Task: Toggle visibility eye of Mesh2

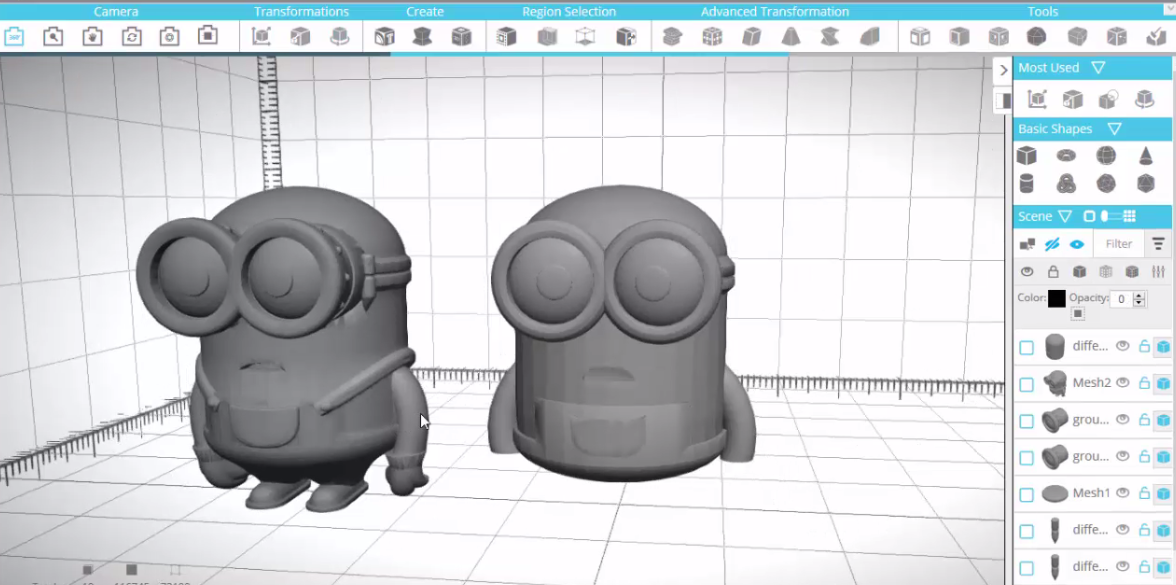Action: [x=1123, y=382]
